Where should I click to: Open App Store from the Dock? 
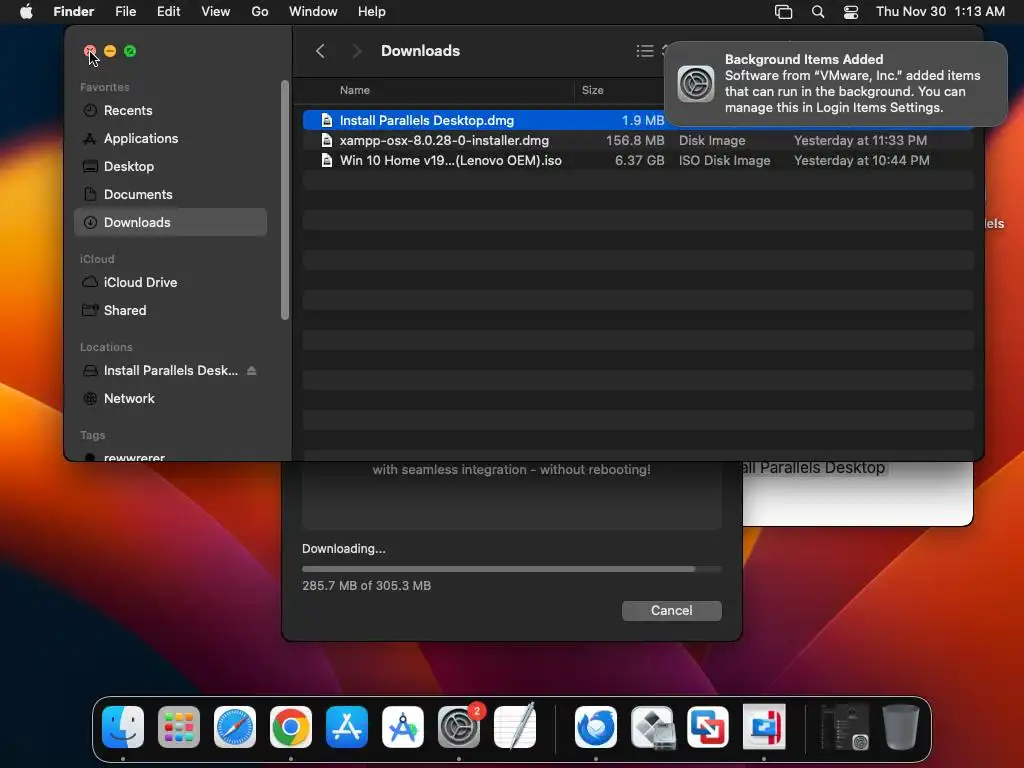pyautogui.click(x=347, y=727)
